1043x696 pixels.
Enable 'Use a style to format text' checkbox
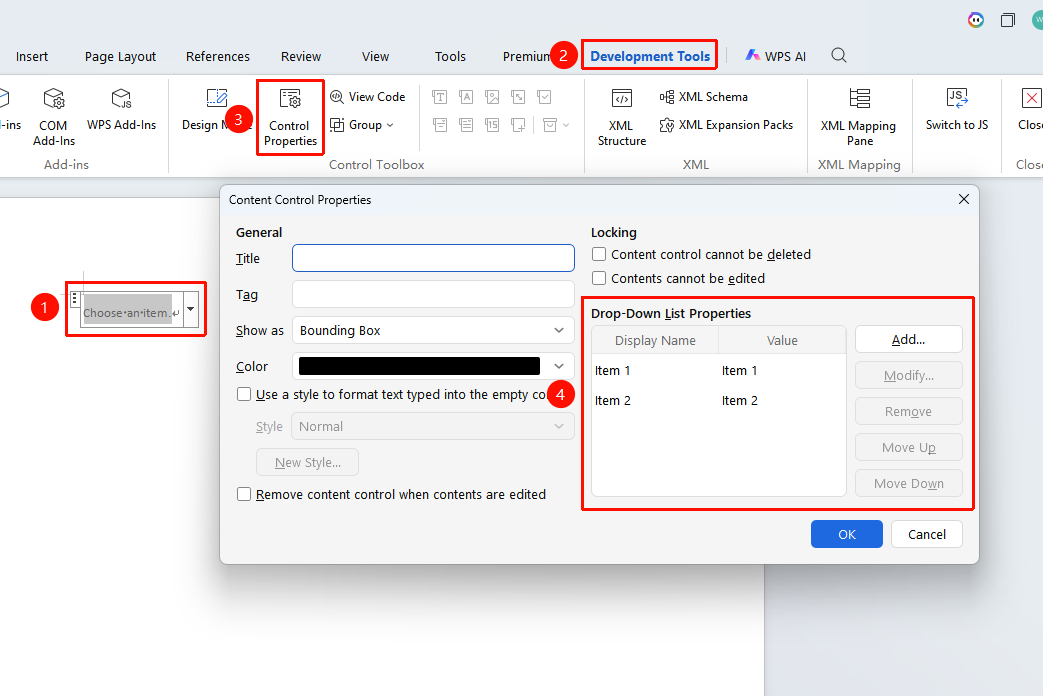pos(244,395)
